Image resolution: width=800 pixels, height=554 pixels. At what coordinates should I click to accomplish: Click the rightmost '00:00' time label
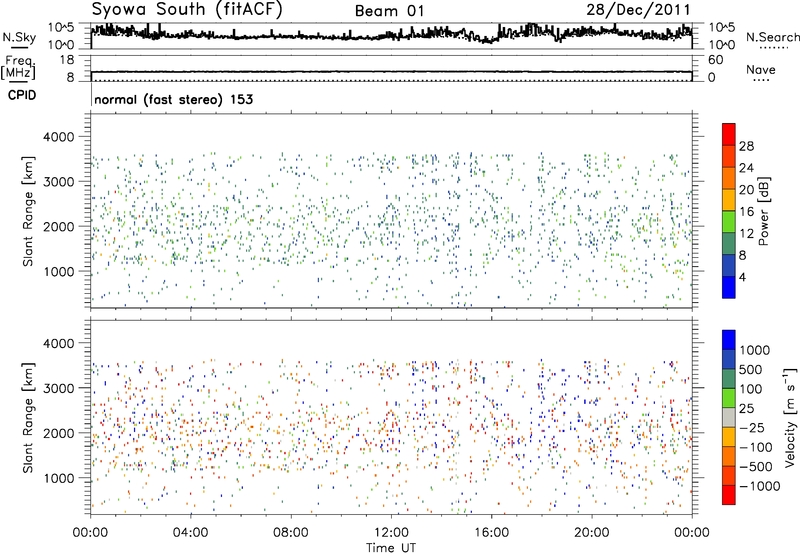pos(691,533)
